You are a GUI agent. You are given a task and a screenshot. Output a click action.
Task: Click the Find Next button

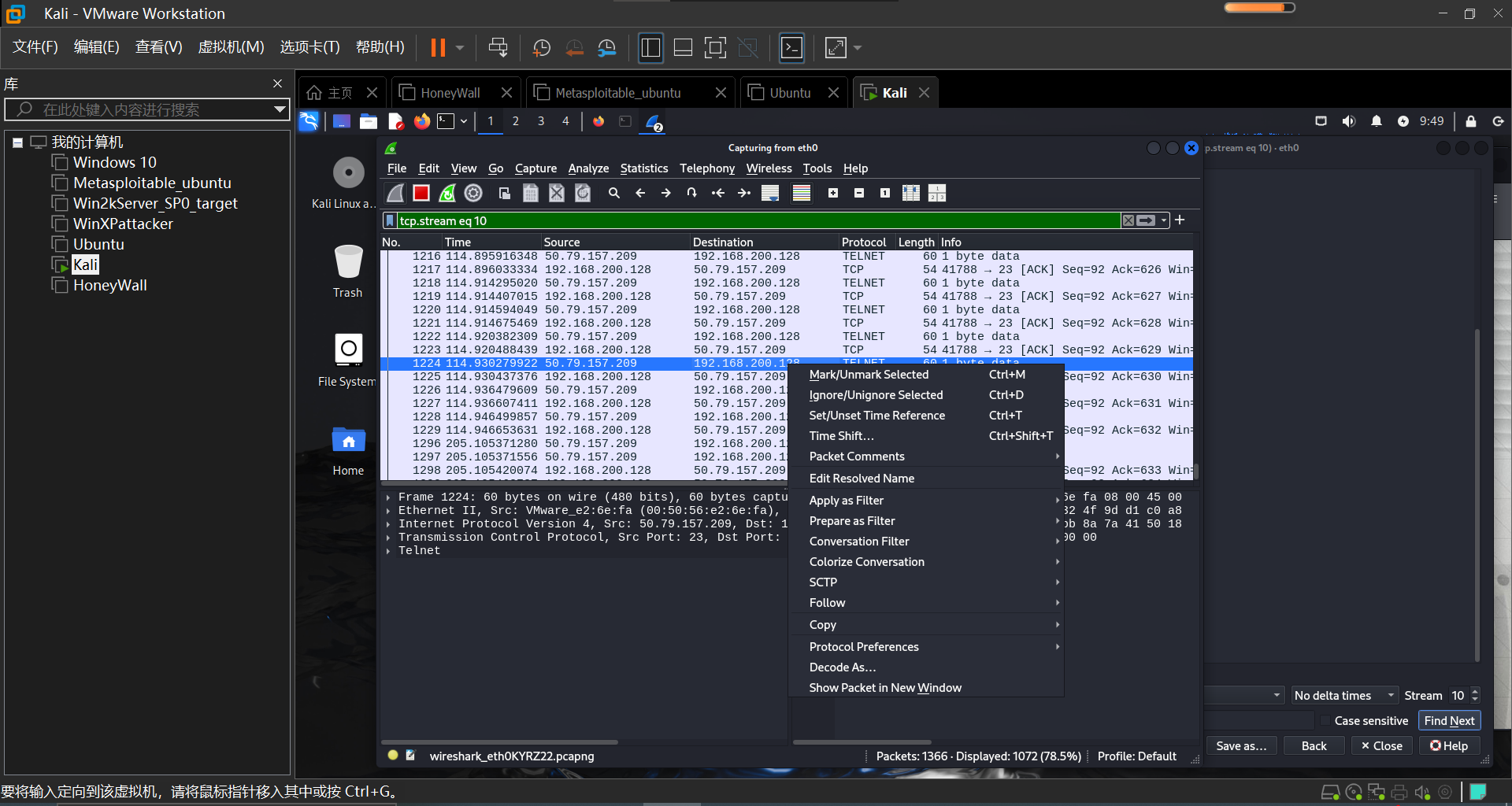pos(1449,721)
